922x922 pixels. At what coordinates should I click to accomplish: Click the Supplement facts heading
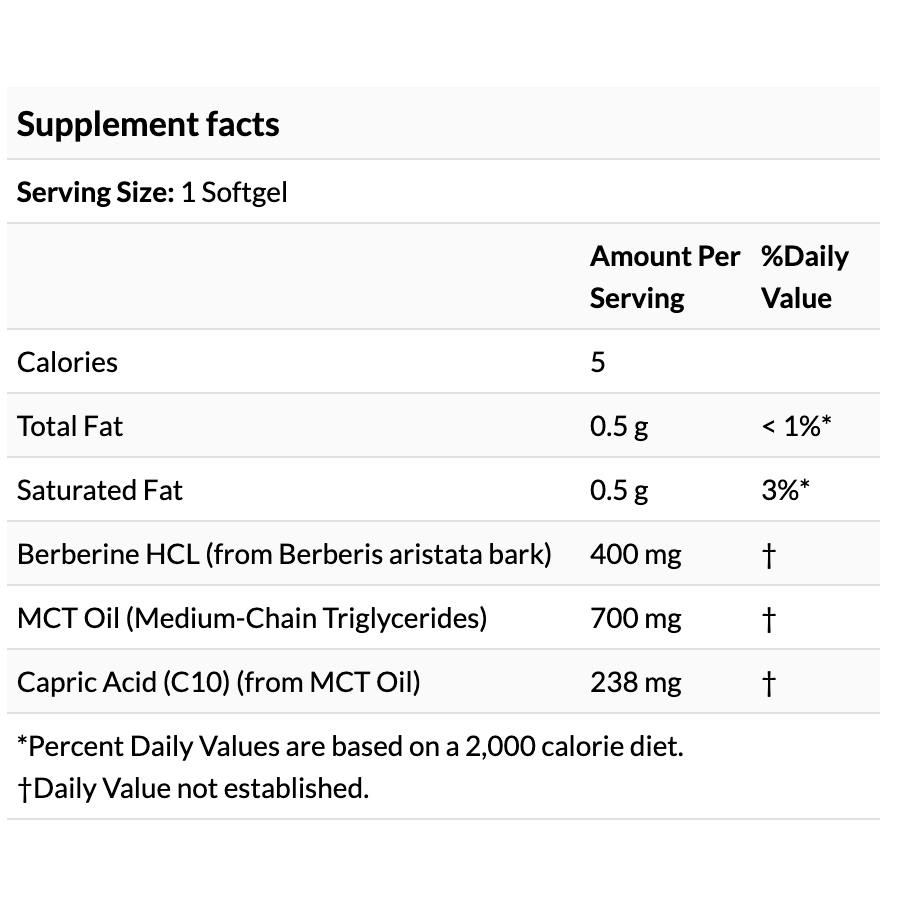[x=148, y=125]
